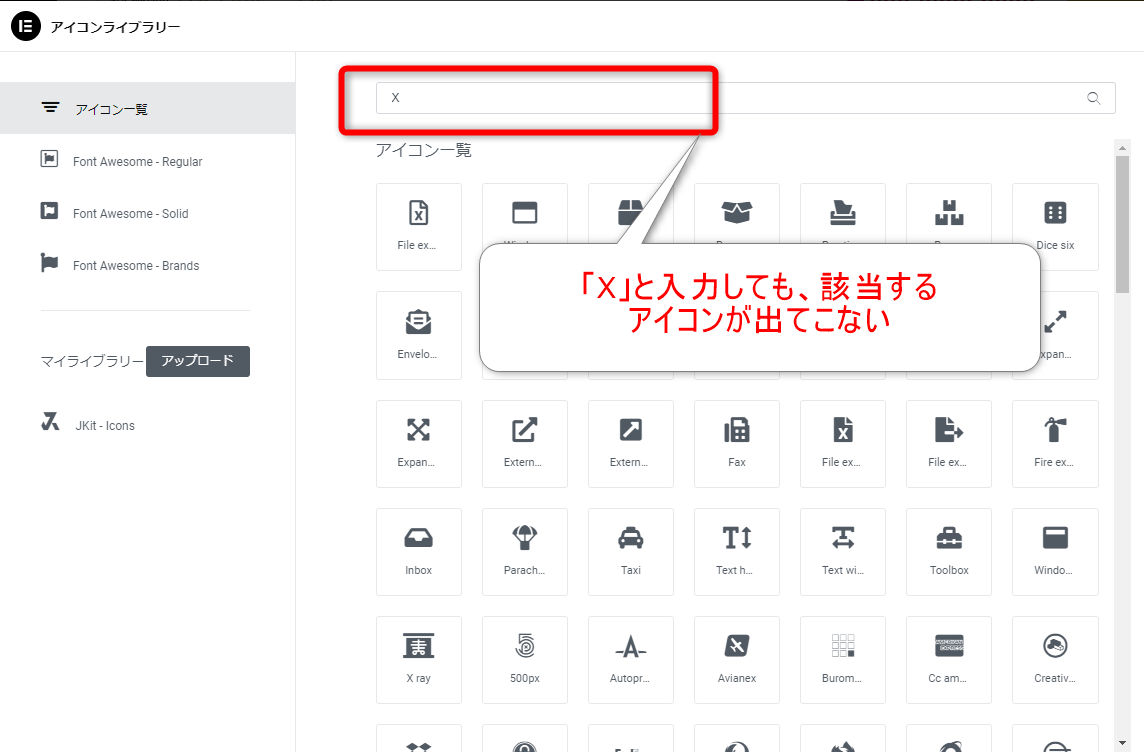Select the Fax icon
Viewport: 1144px width, 752px height.
pos(737,444)
